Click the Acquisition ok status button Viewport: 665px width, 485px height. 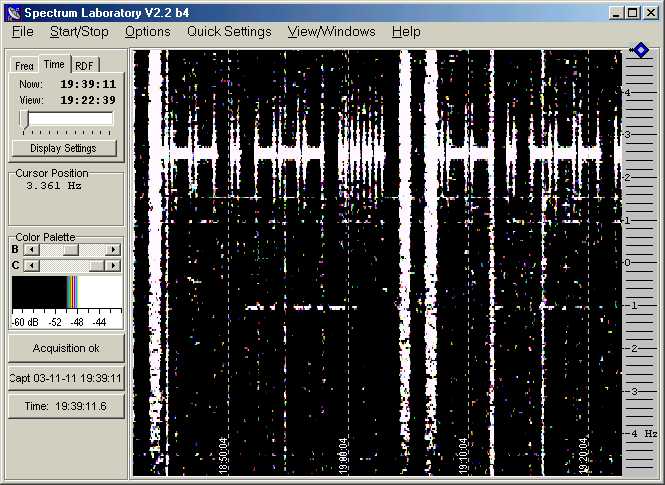(x=66, y=348)
